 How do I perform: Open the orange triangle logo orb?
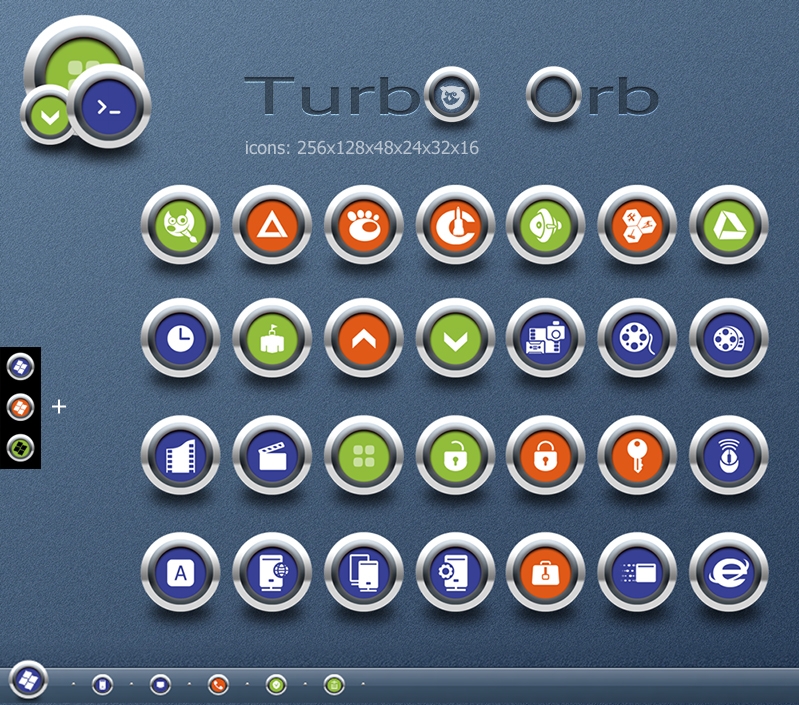point(272,225)
